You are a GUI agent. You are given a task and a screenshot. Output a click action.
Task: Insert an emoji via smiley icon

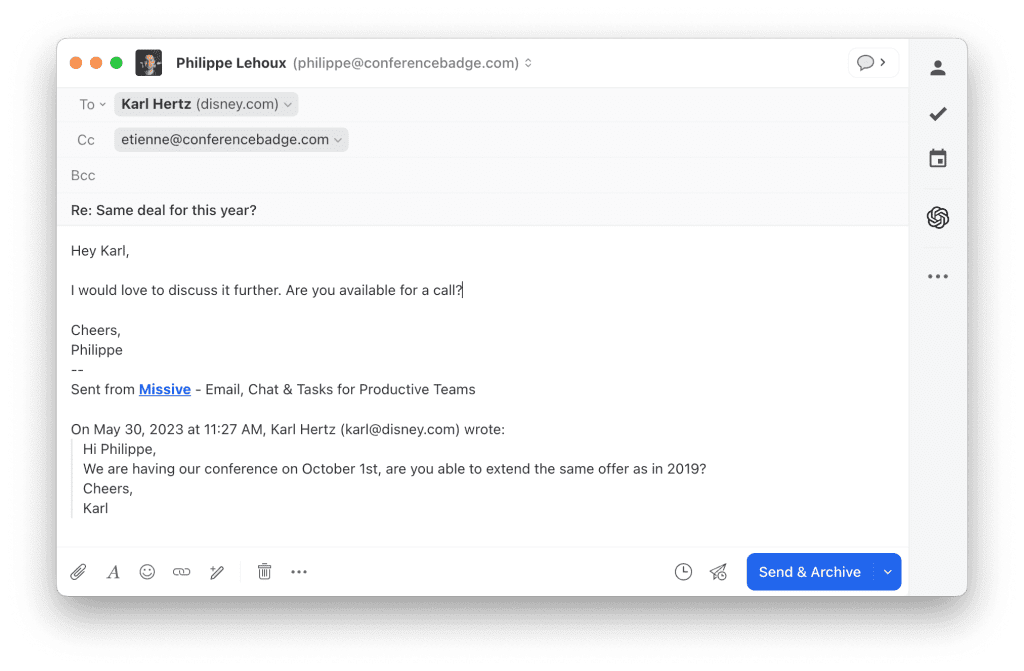click(147, 572)
